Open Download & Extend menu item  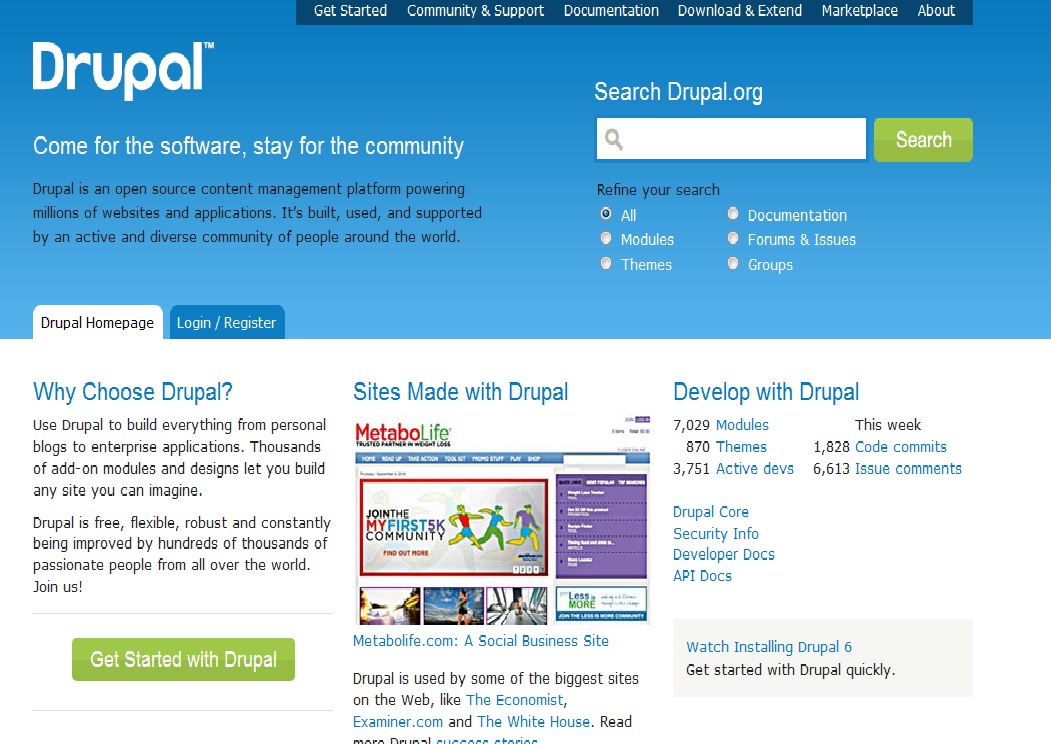pyautogui.click(x=739, y=11)
